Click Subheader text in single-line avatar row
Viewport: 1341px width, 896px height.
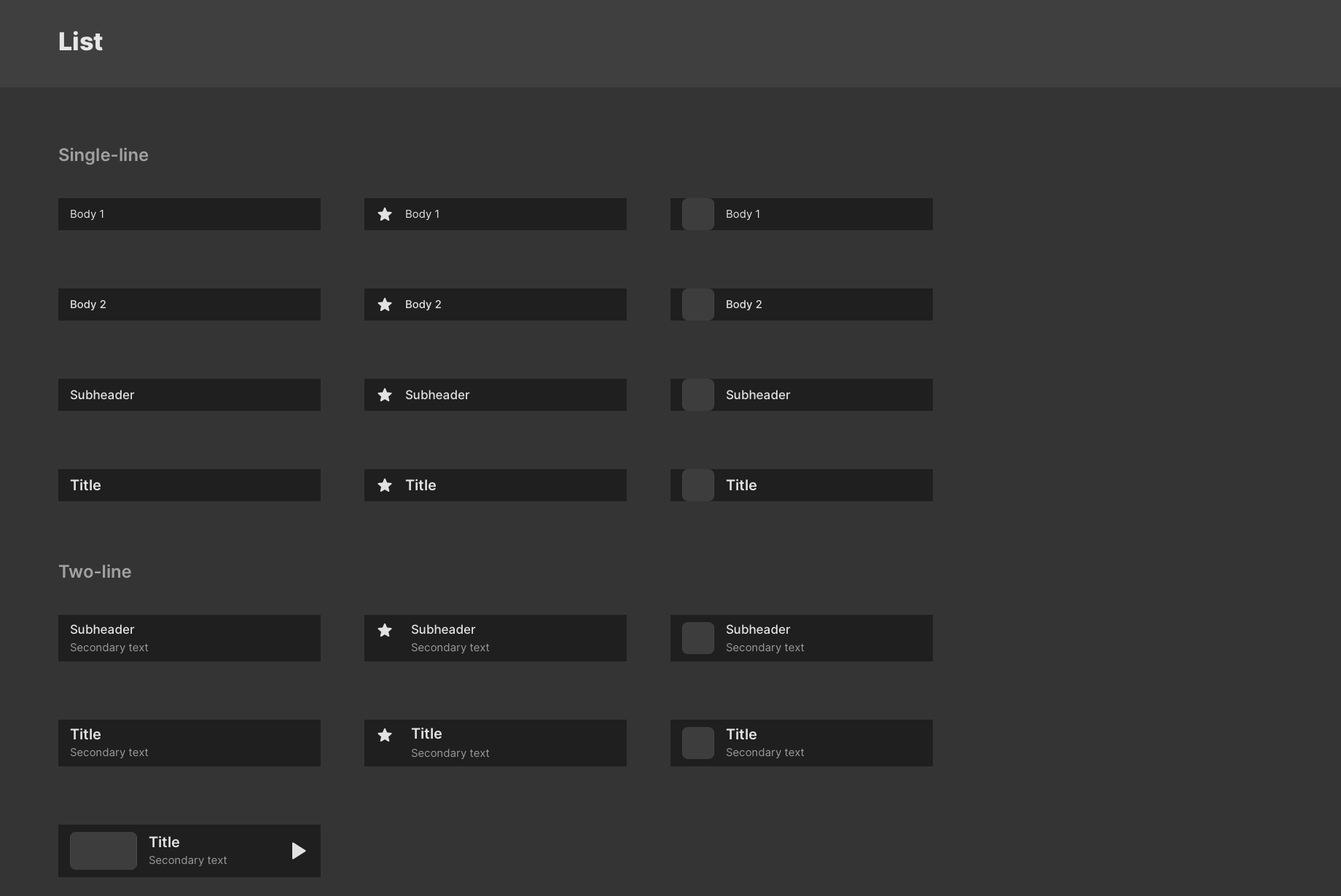[x=758, y=395]
